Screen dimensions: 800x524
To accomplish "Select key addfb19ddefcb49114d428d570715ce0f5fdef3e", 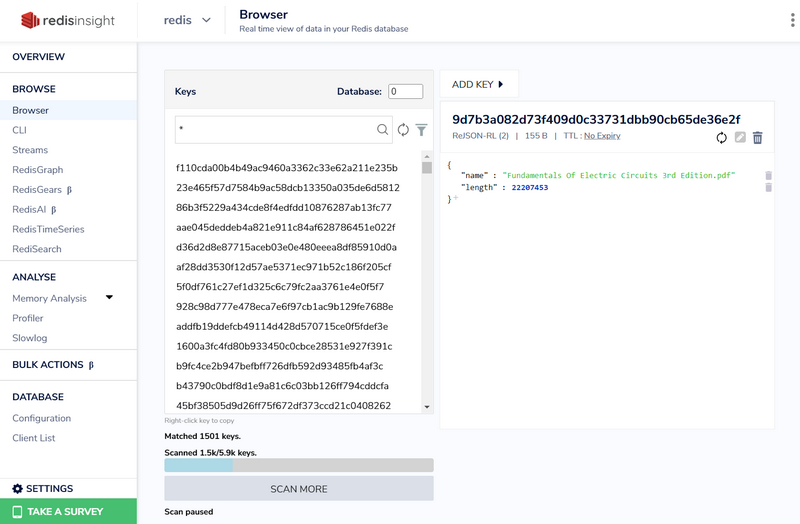I will 282,327.
